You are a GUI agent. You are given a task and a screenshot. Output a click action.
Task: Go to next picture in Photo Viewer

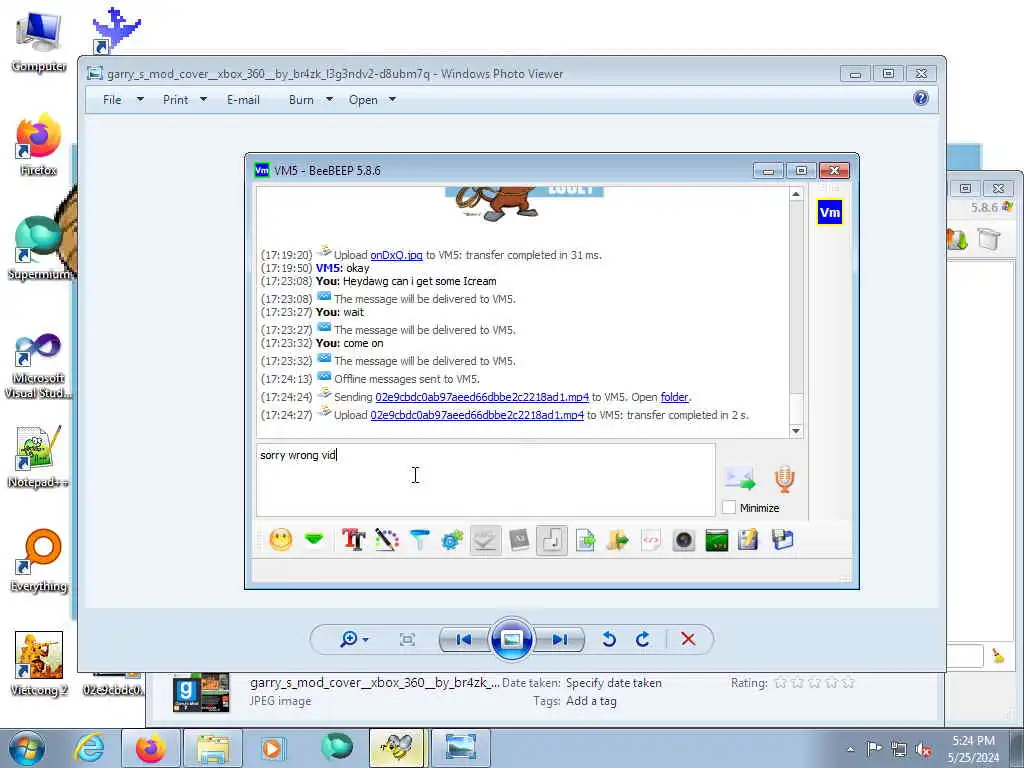click(560, 639)
